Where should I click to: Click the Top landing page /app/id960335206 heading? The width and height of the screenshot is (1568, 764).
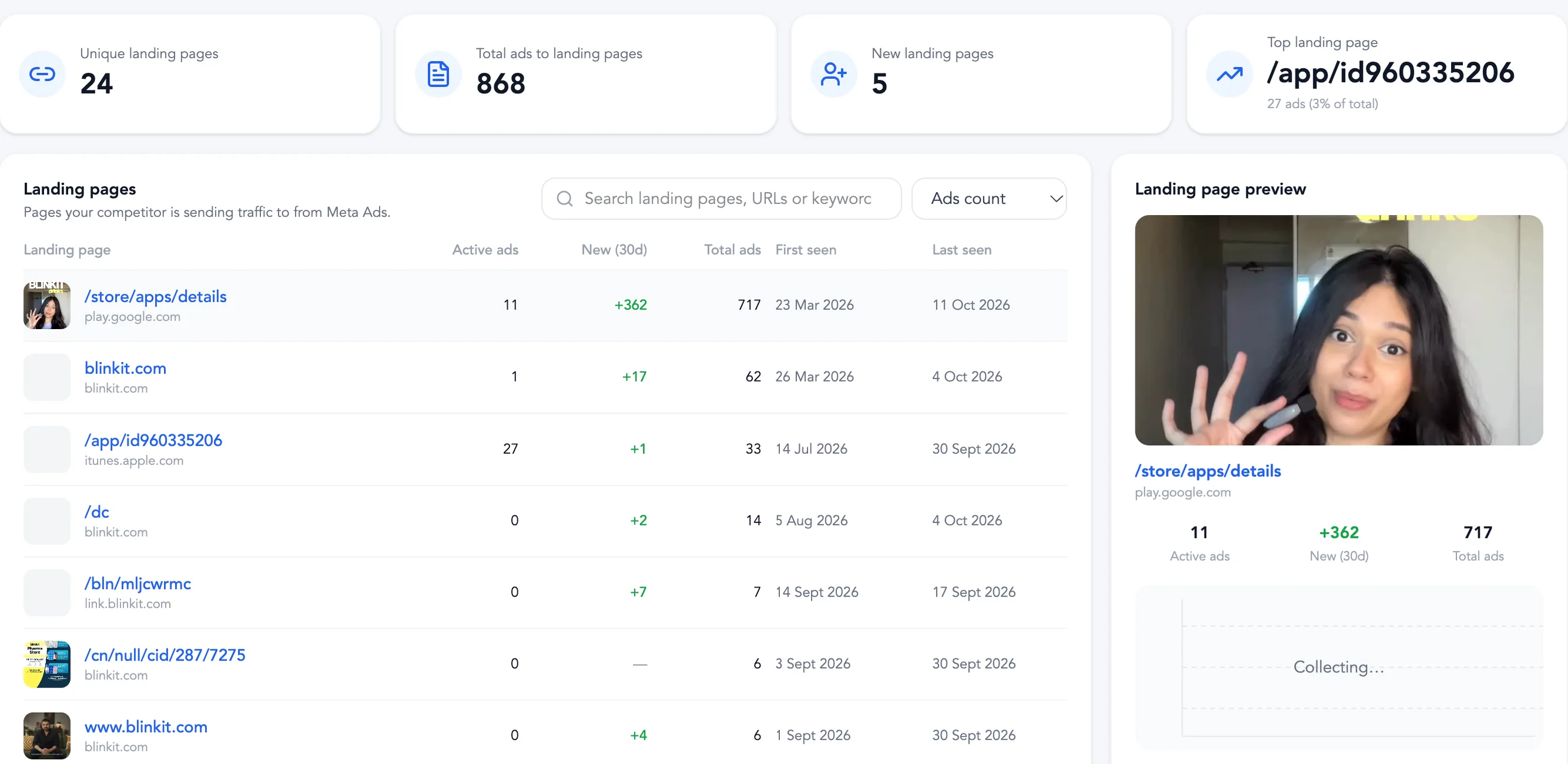pyautogui.click(x=1391, y=73)
